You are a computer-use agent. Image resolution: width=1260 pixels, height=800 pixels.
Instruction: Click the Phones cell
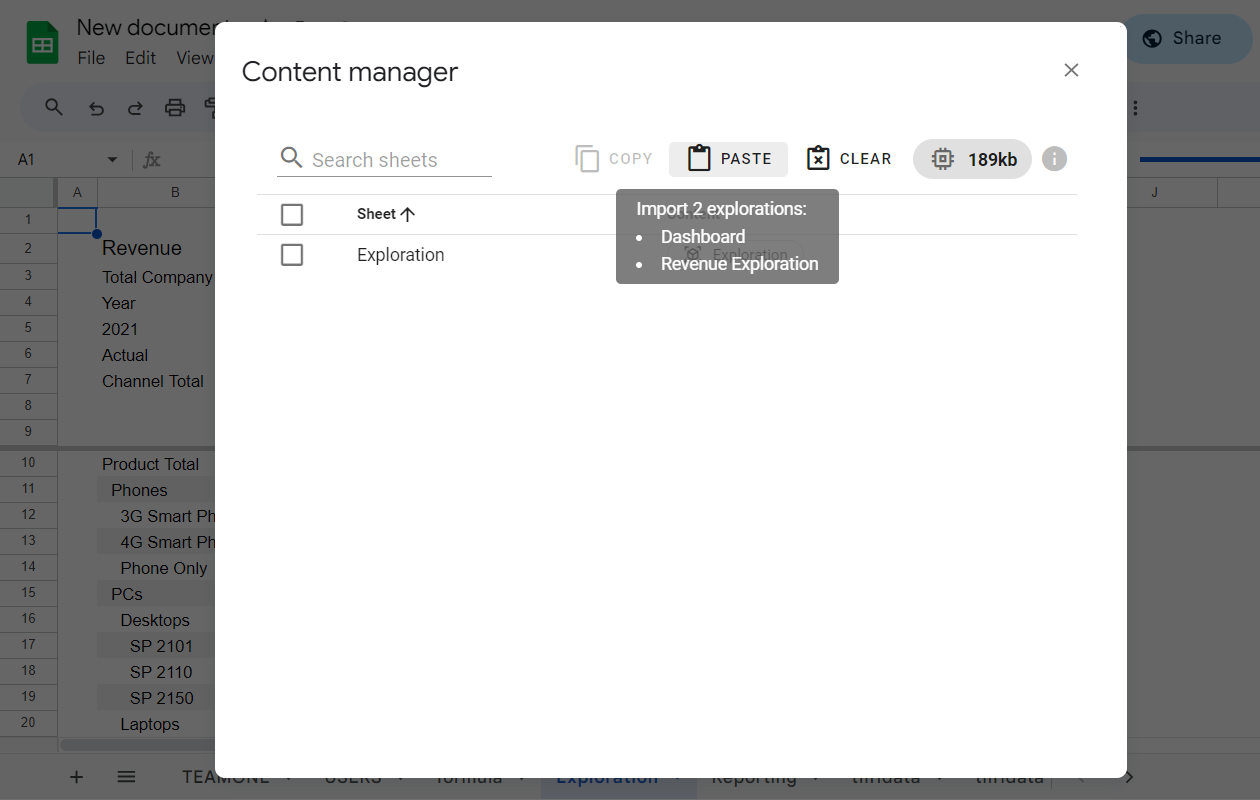[139, 490]
